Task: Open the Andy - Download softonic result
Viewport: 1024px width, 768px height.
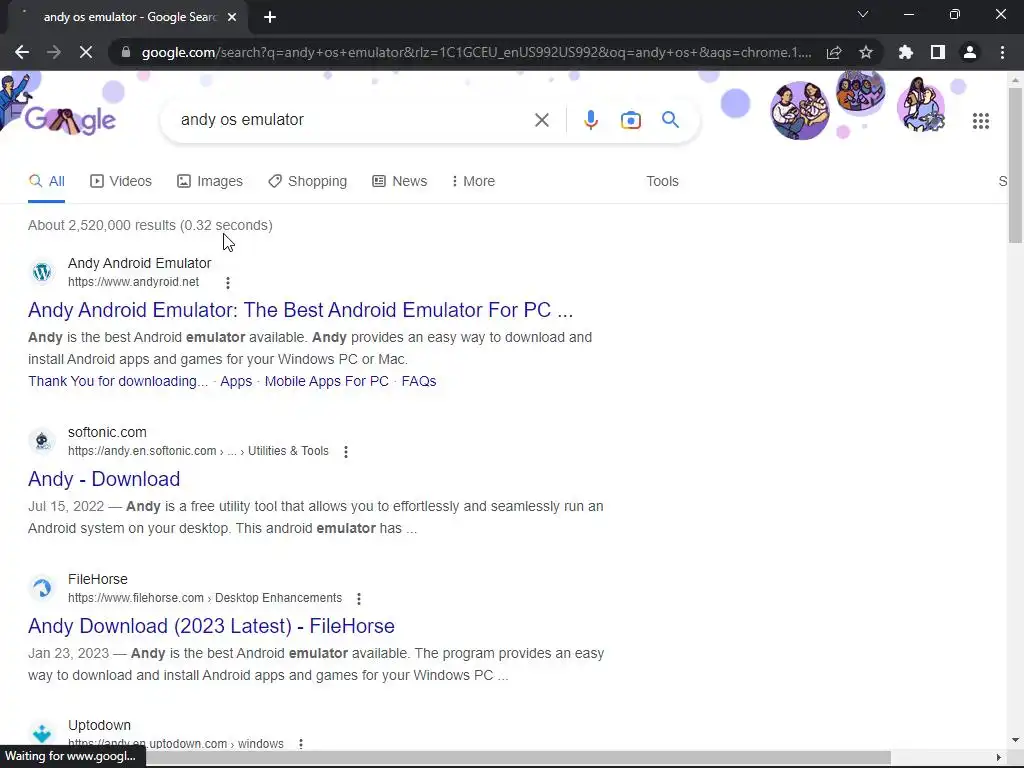Action: coord(104,479)
